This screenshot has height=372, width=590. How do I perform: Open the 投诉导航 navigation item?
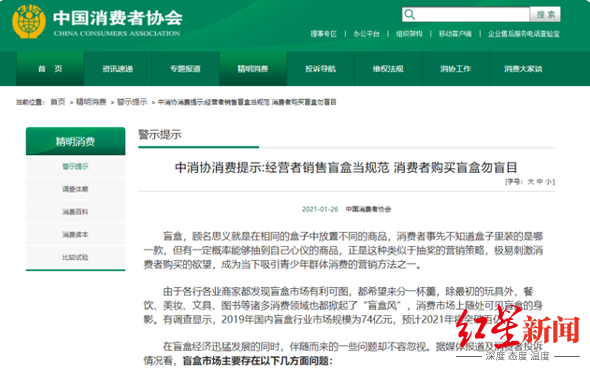point(321,69)
